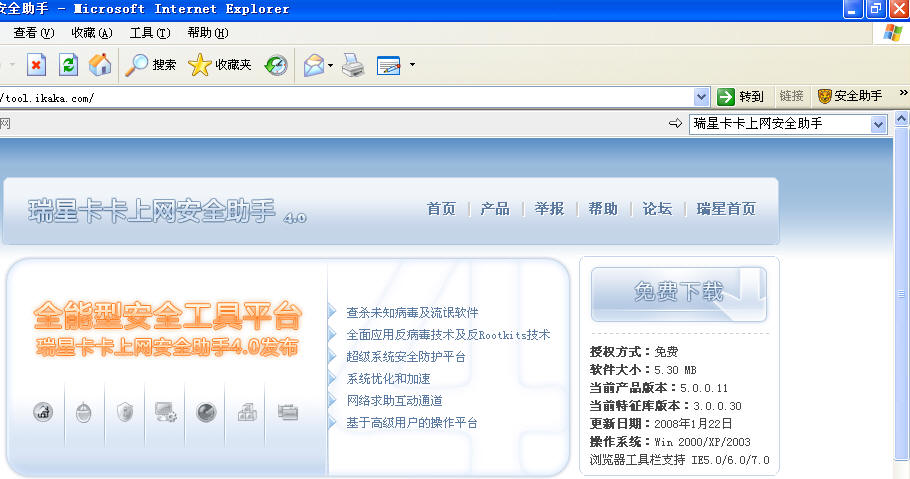Screen dimensions: 910x479
Task: Open 系统优化和加速 link
Action: pyautogui.click(x=388, y=379)
